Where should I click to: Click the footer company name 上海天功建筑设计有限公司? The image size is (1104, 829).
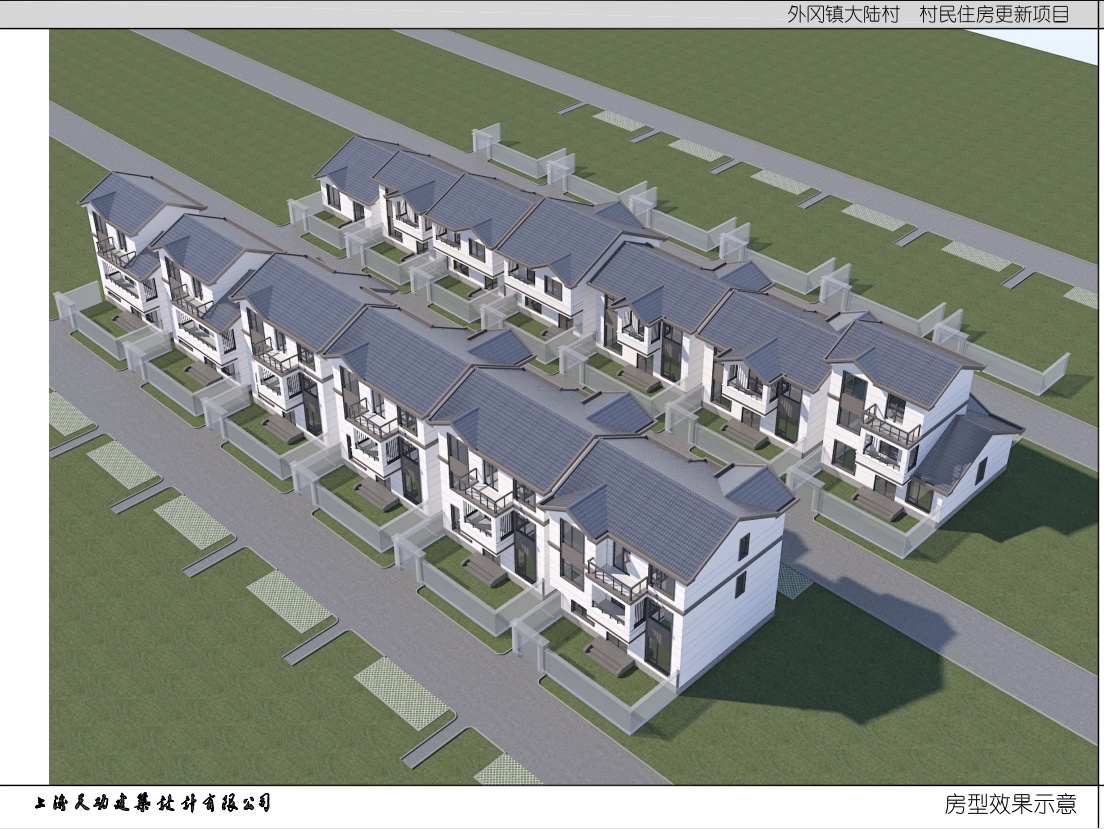point(153,803)
